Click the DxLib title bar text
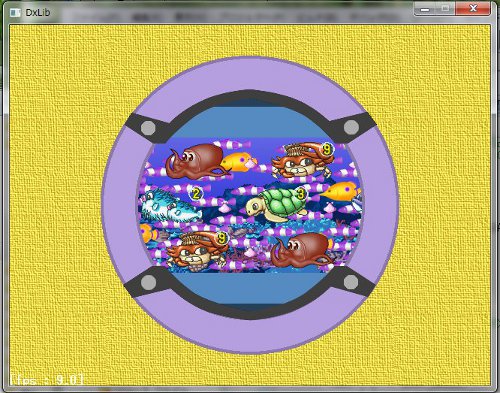Image resolution: width=500 pixels, height=393 pixels. tap(38, 13)
